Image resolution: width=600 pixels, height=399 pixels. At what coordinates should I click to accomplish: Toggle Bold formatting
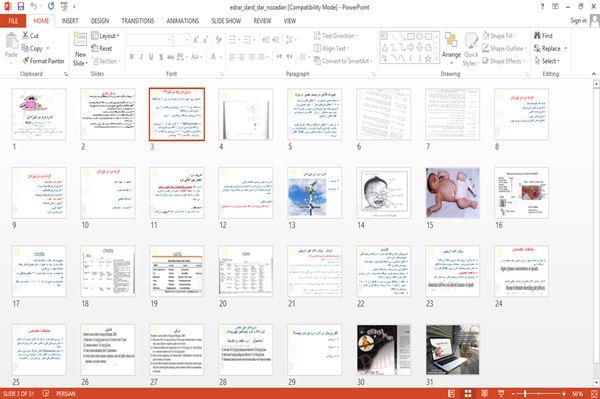132,57
